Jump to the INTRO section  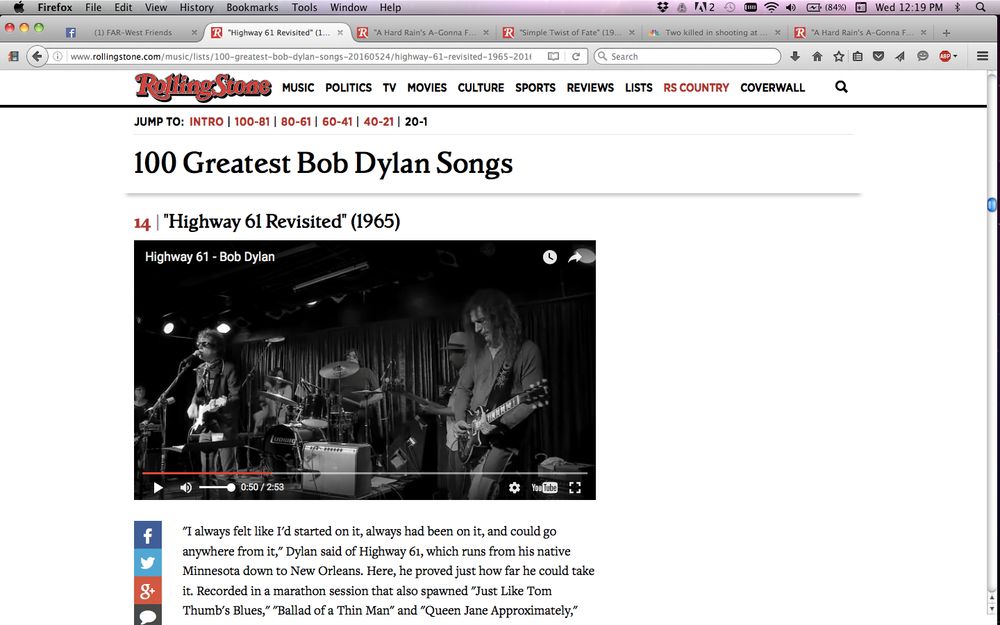pos(206,121)
